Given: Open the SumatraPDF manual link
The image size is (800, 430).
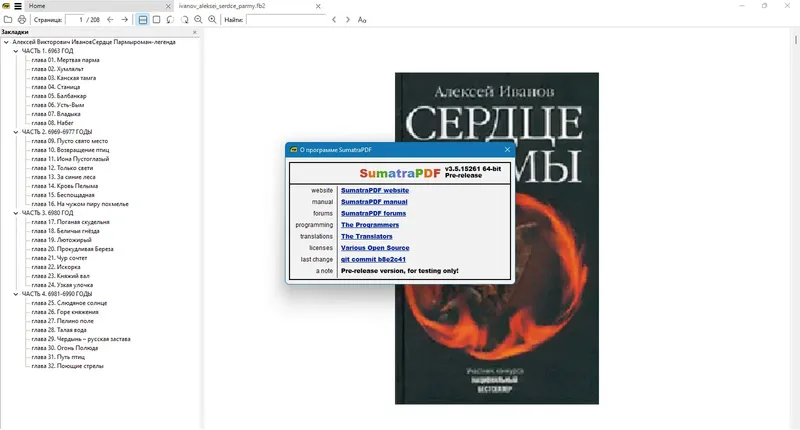Looking at the screenshot, I should [374, 202].
